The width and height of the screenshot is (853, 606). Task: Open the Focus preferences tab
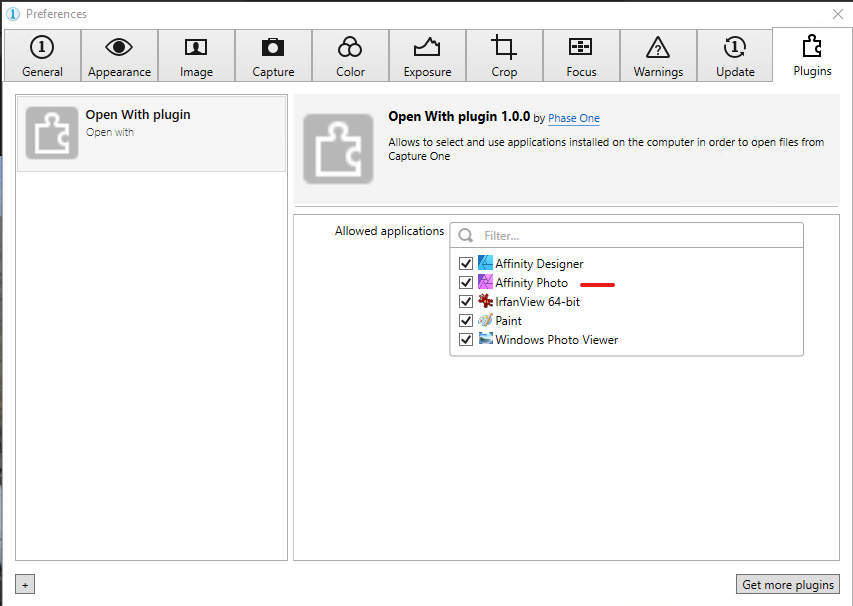581,56
